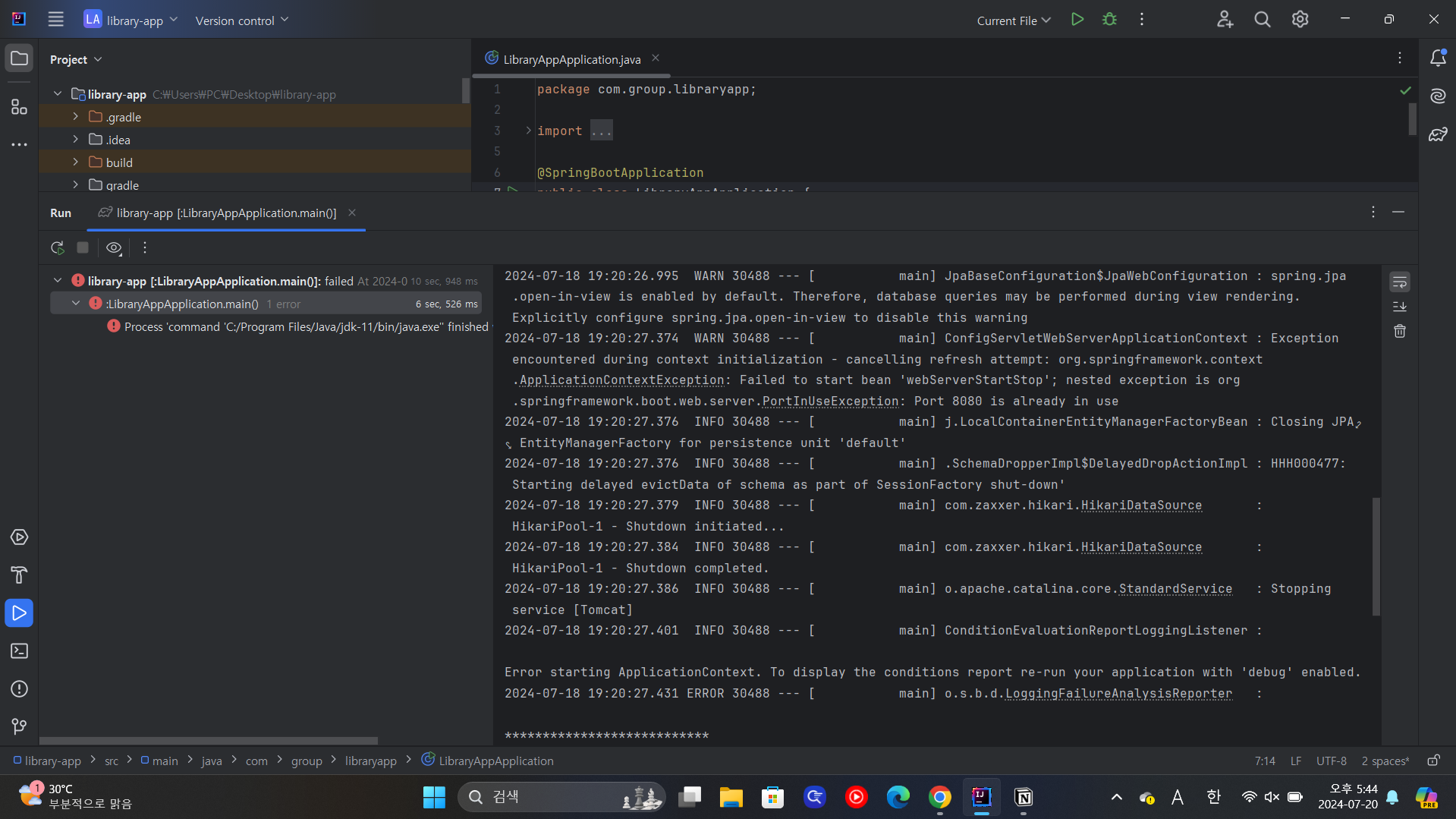Start debugging with the bug icon

pyautogui.click(x=1109, y=20)
